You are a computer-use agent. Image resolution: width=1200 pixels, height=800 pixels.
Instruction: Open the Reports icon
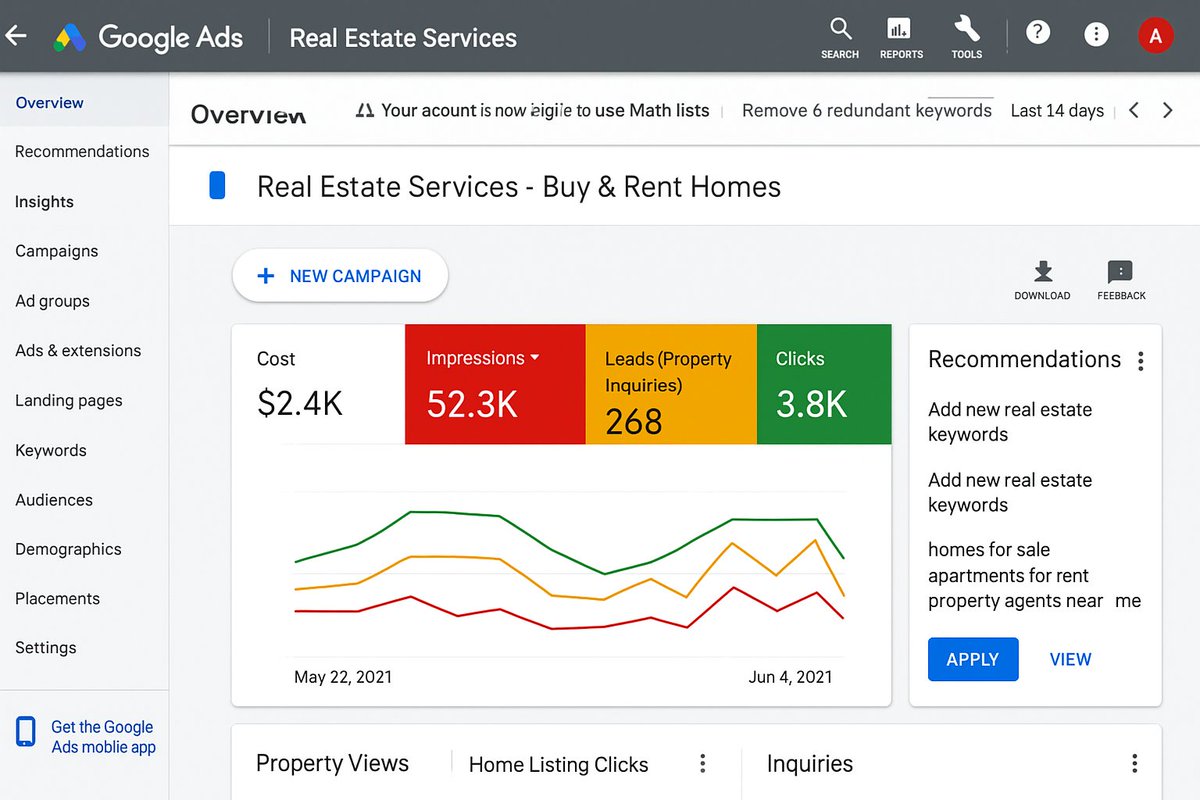(x=901, y=38)
